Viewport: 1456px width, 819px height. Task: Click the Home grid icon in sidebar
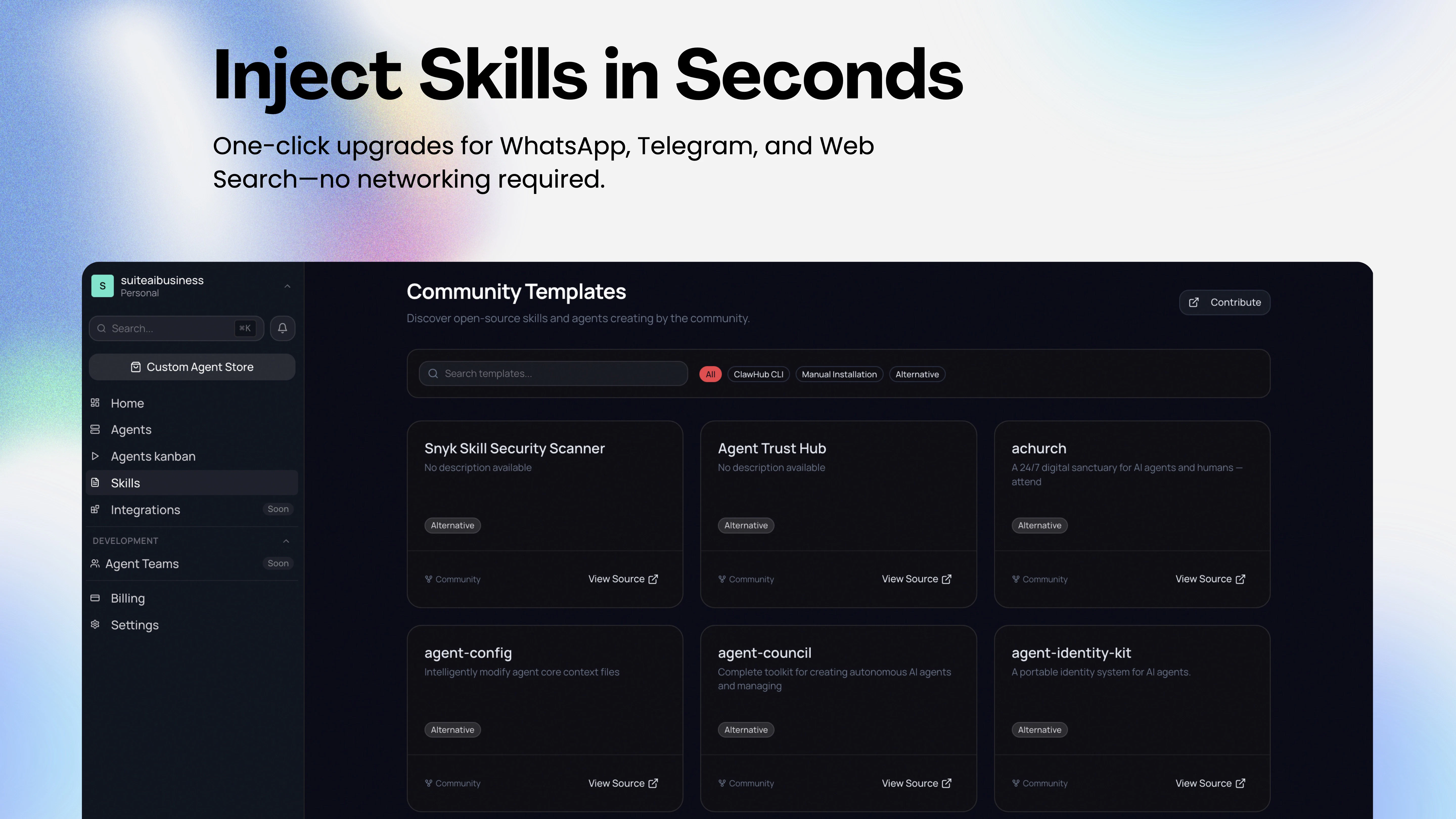(x=95, y=403)
